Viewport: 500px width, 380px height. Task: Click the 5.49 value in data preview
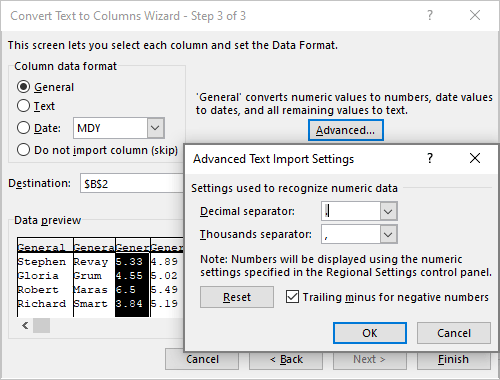[x=164, y=290]
